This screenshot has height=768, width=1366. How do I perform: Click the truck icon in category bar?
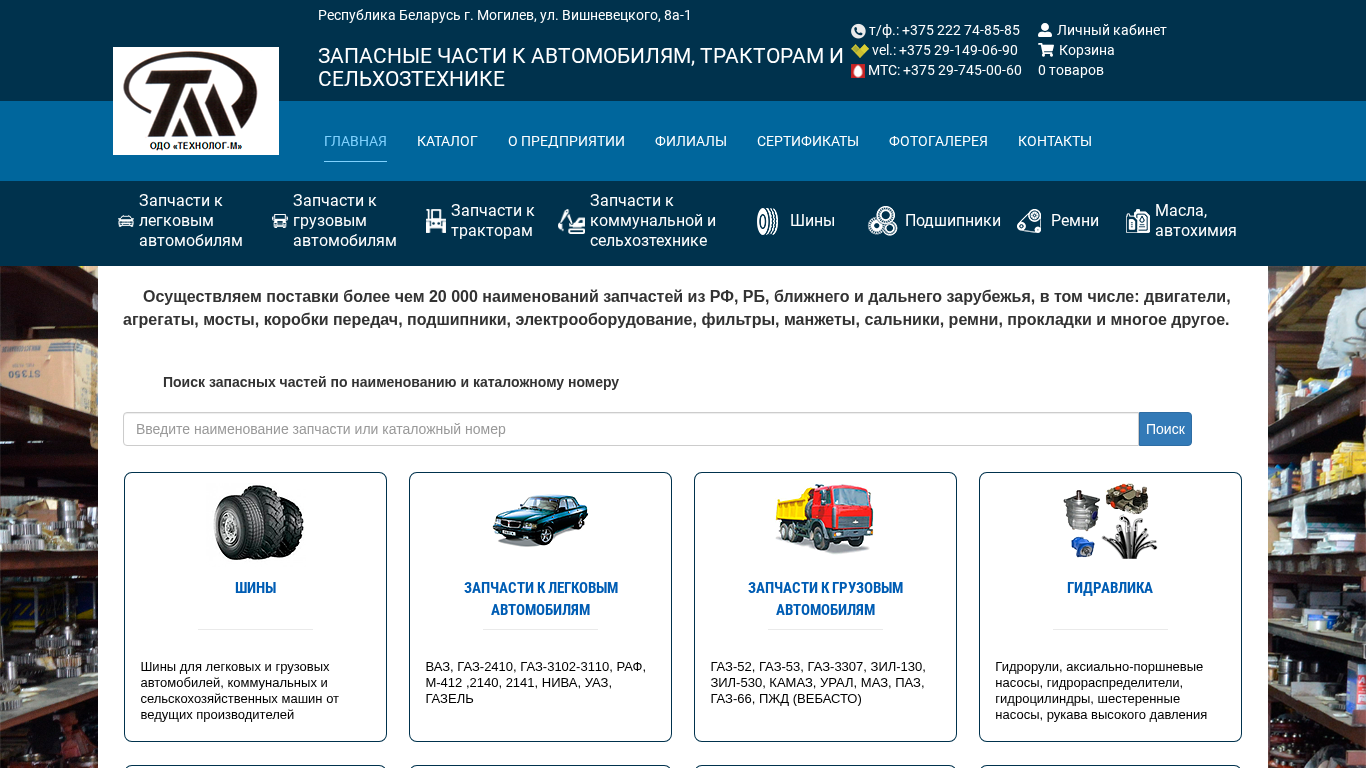(280, 221)
